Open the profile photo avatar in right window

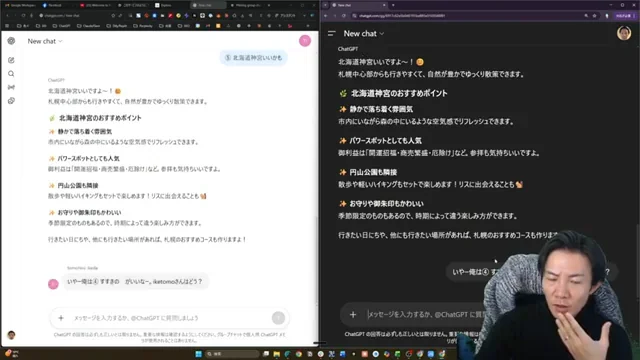click(x=624, y=33)
